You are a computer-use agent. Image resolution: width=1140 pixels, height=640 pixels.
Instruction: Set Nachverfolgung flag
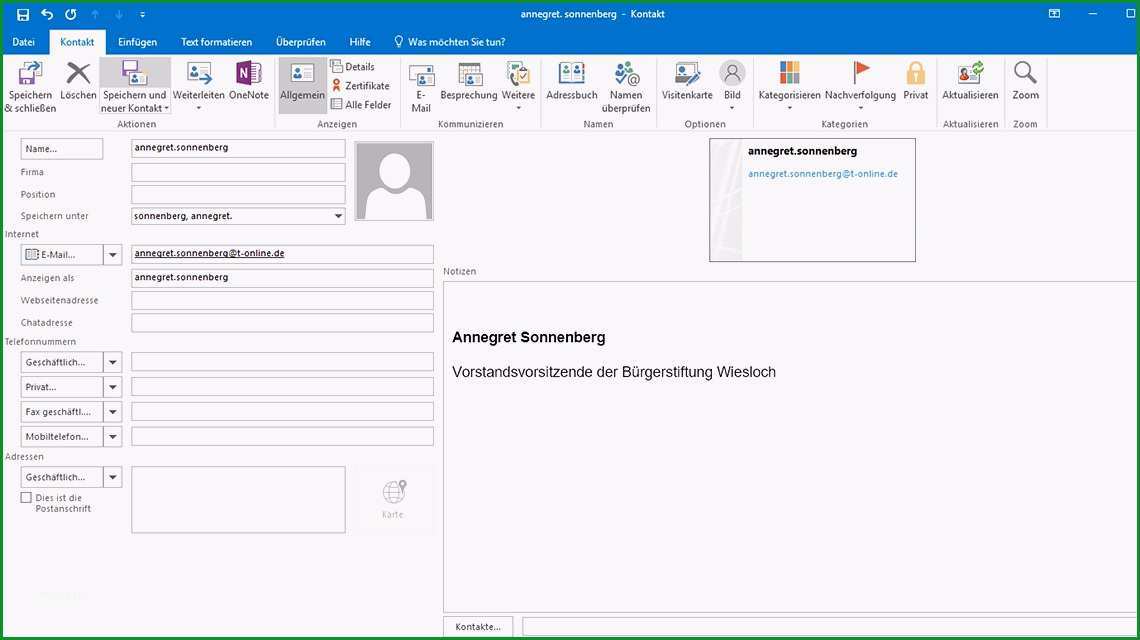click(860, 87)
